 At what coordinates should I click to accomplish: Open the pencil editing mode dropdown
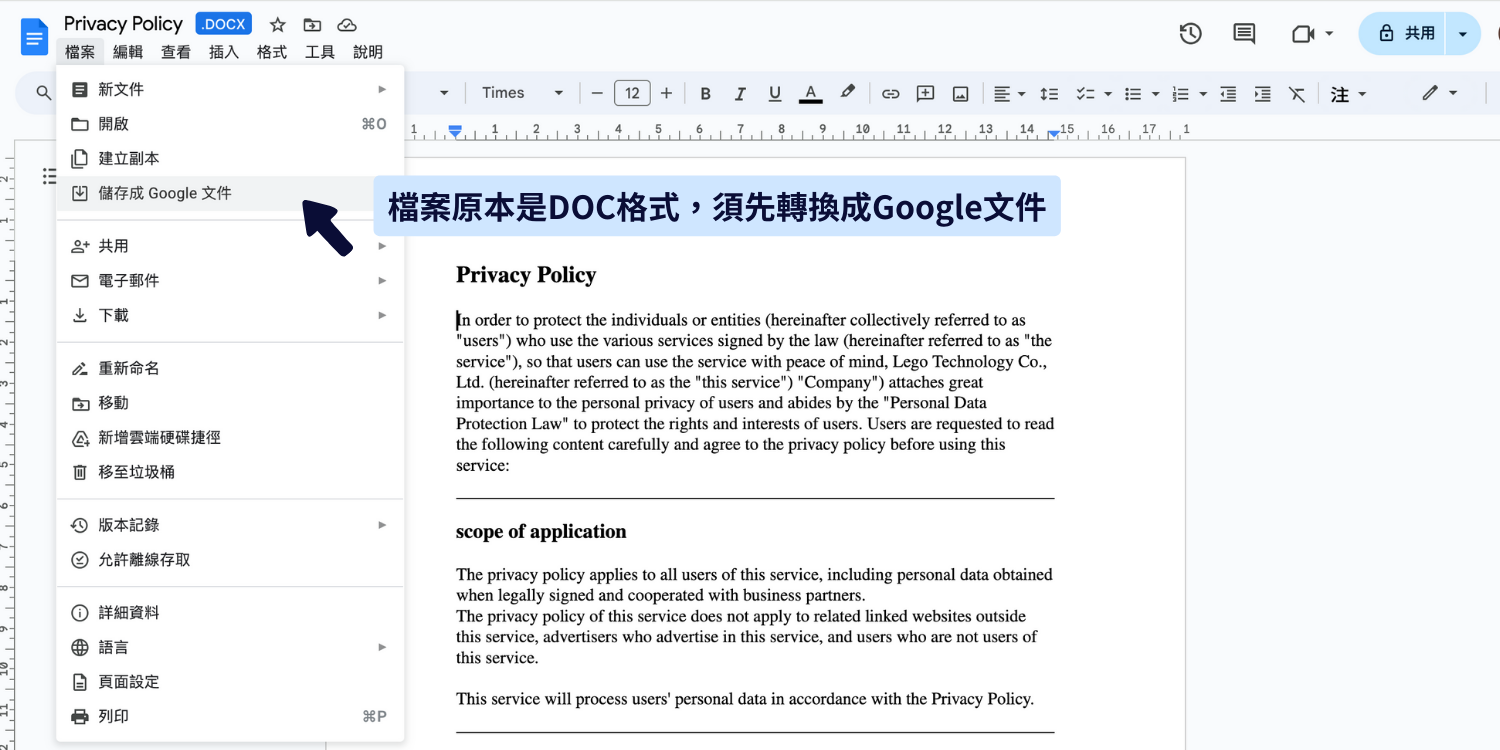tap(1440, 93)
